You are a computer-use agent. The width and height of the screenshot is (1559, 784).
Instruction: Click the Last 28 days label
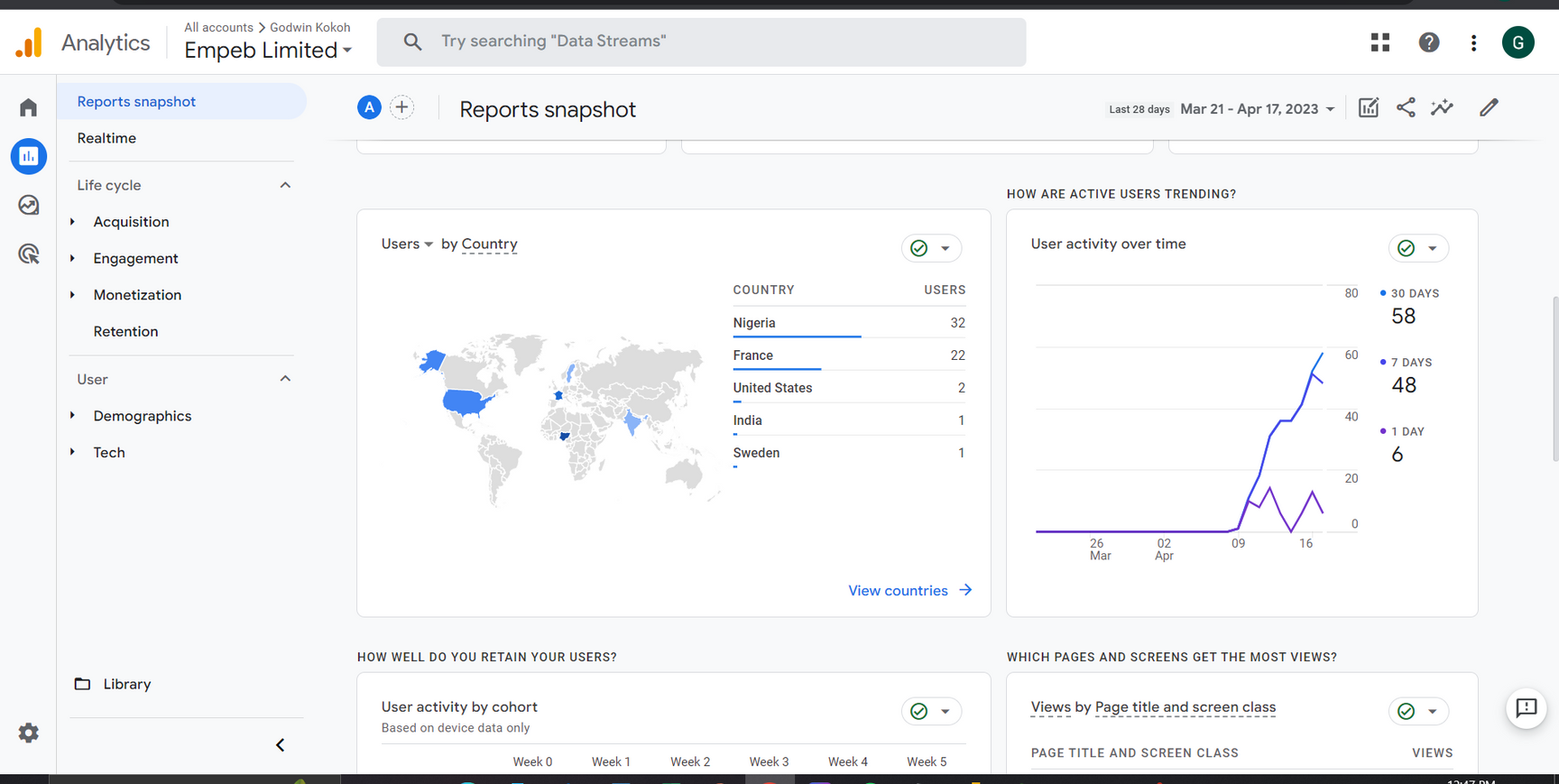[1139, 109]
